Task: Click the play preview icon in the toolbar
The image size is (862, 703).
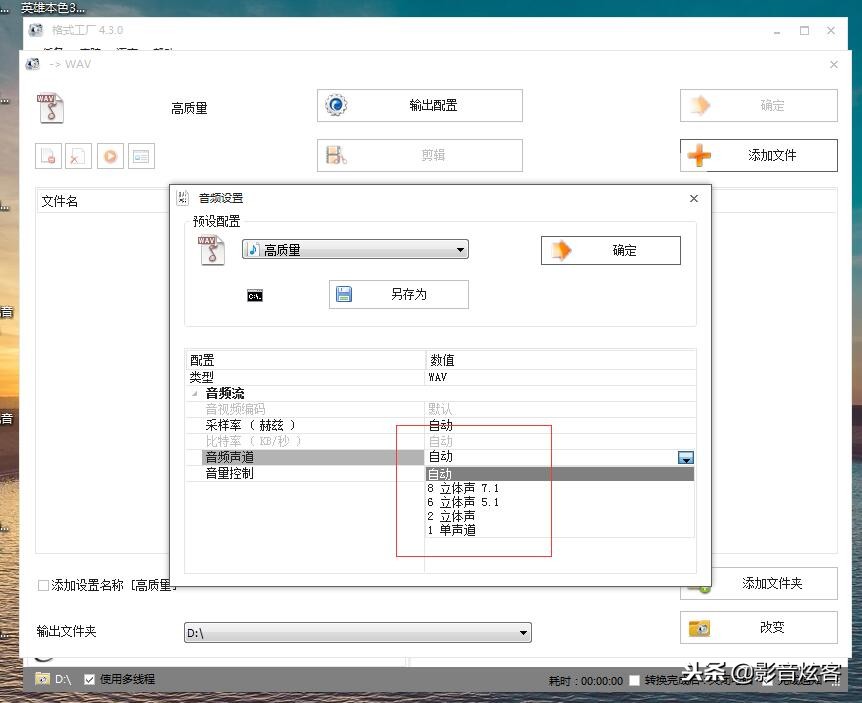Action: (110, 156)
